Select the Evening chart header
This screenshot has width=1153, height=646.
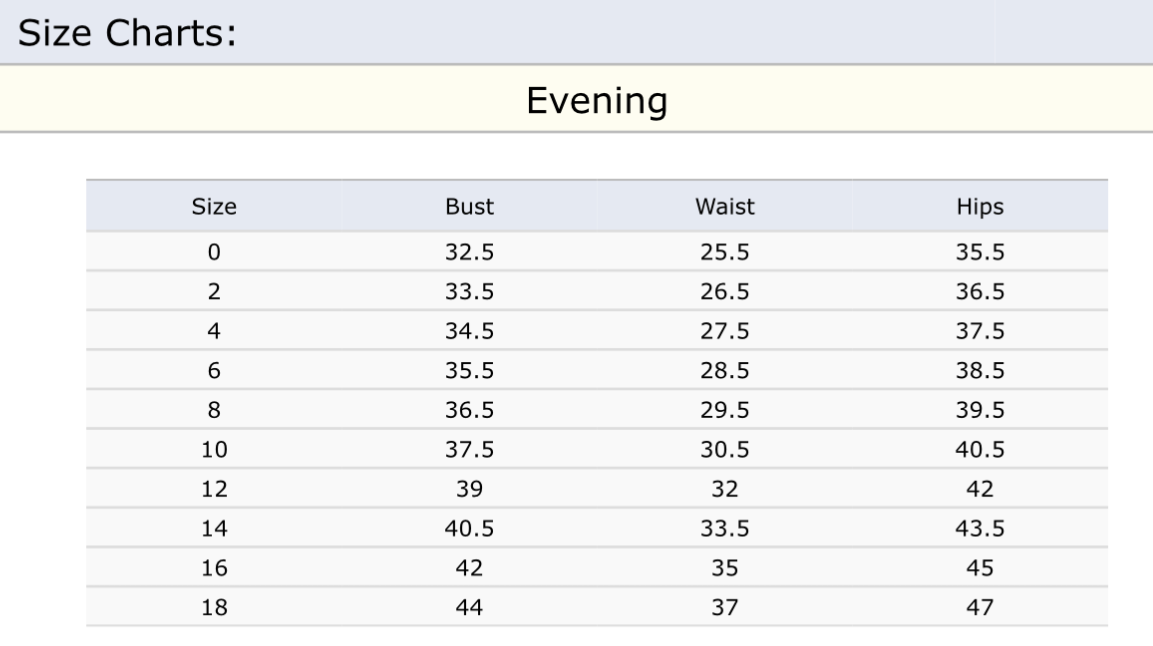click(x=597, y=101)
